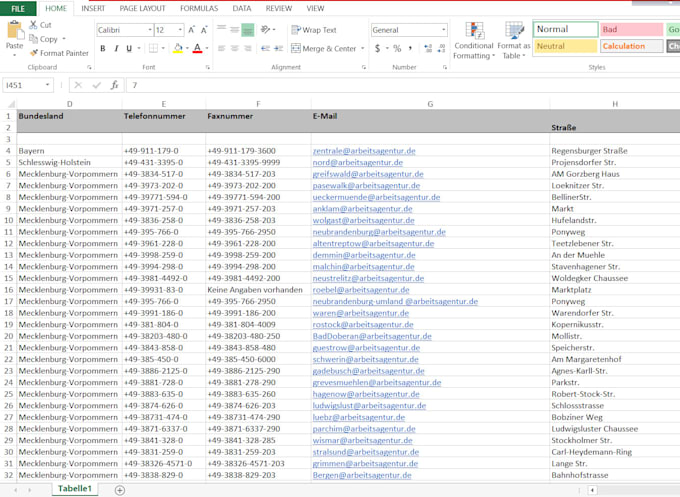Open the Format as Table menu
Screen dimensions: 680x497
click(x=513, y=40)
